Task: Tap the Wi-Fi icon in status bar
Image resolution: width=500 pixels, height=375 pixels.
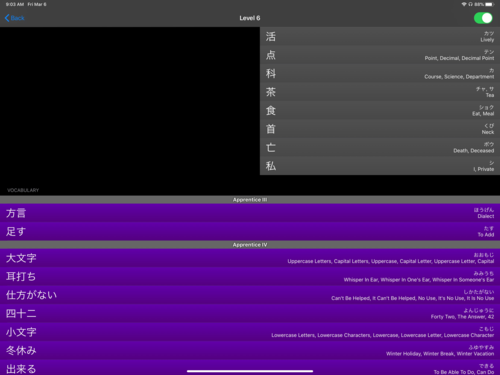Action: tap(464, 4)
